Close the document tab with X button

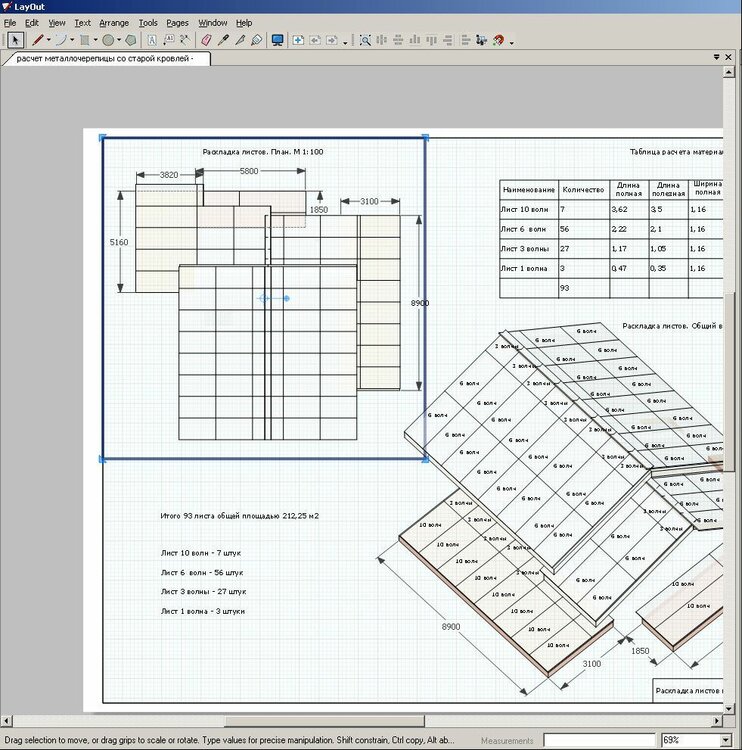coord(729,58)
